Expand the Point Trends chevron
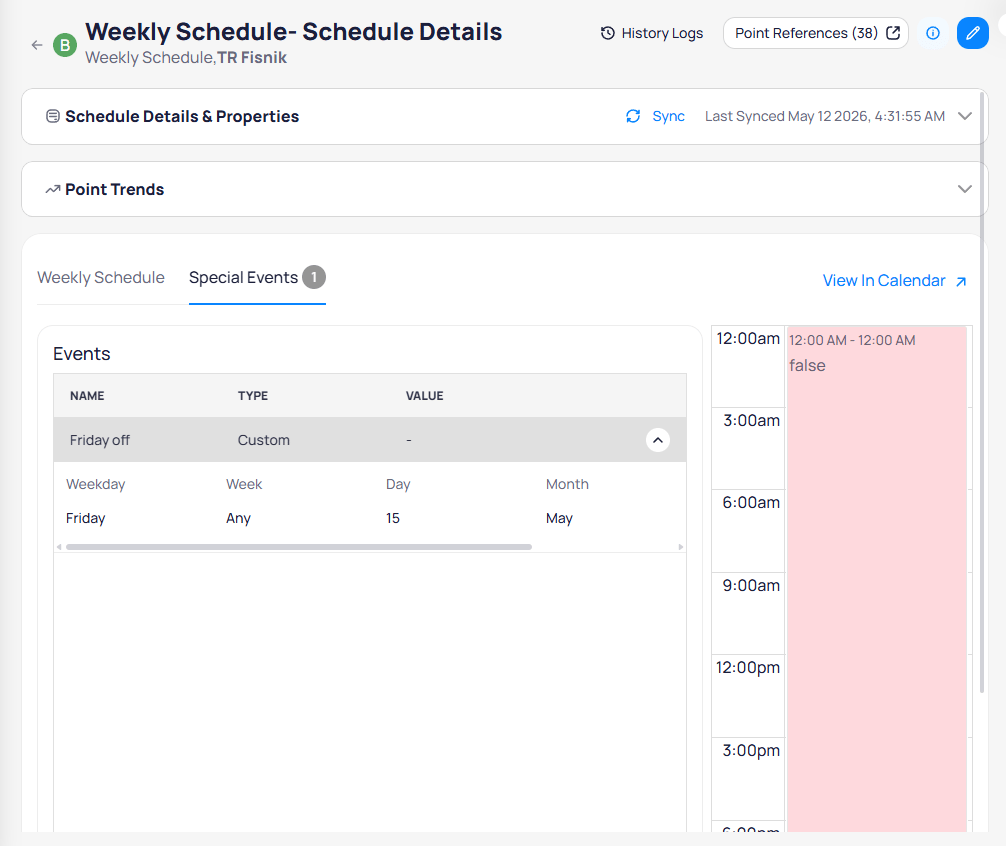 click(x=965, y=189)
